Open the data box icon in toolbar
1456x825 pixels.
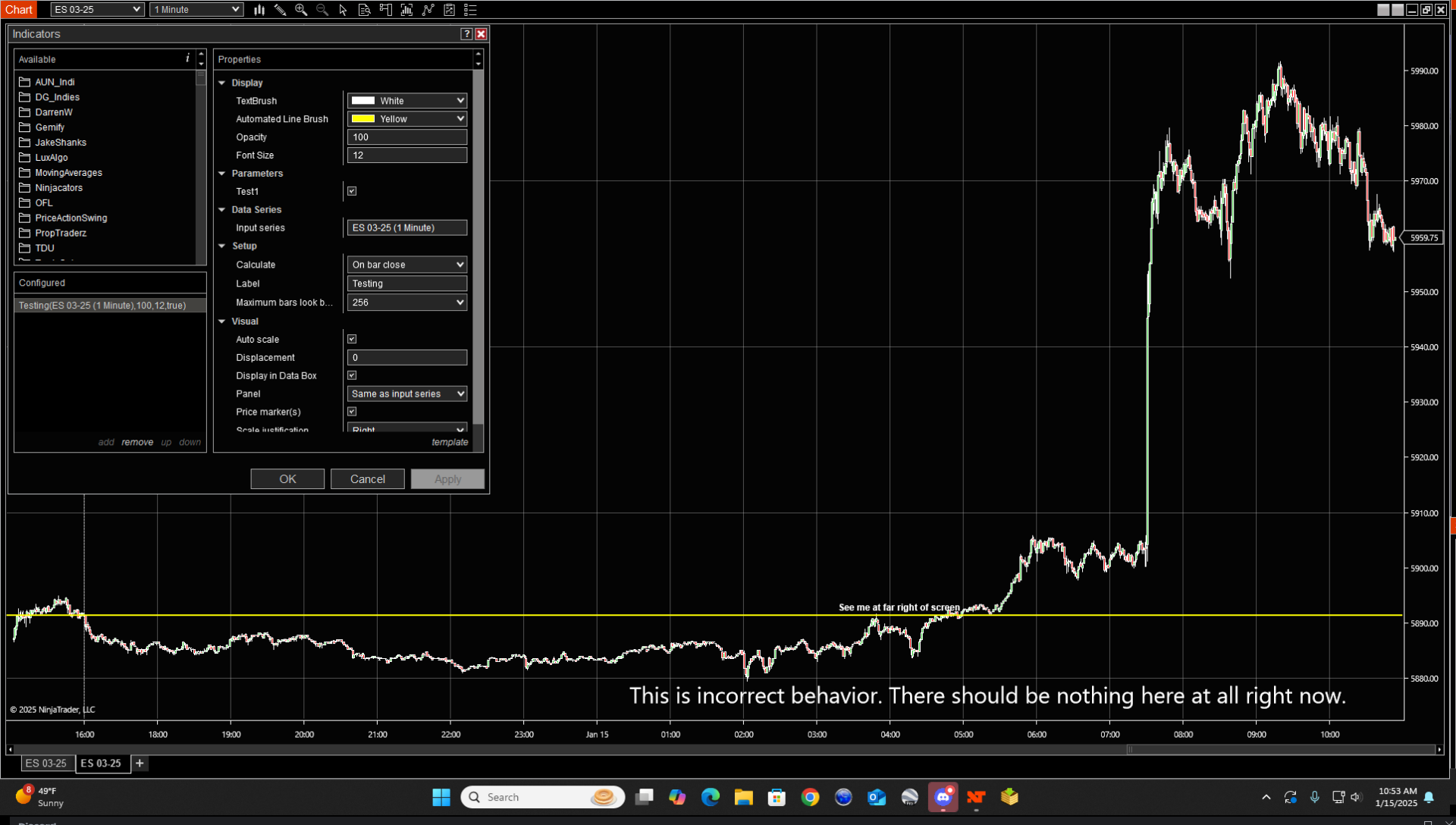(364, 10)
